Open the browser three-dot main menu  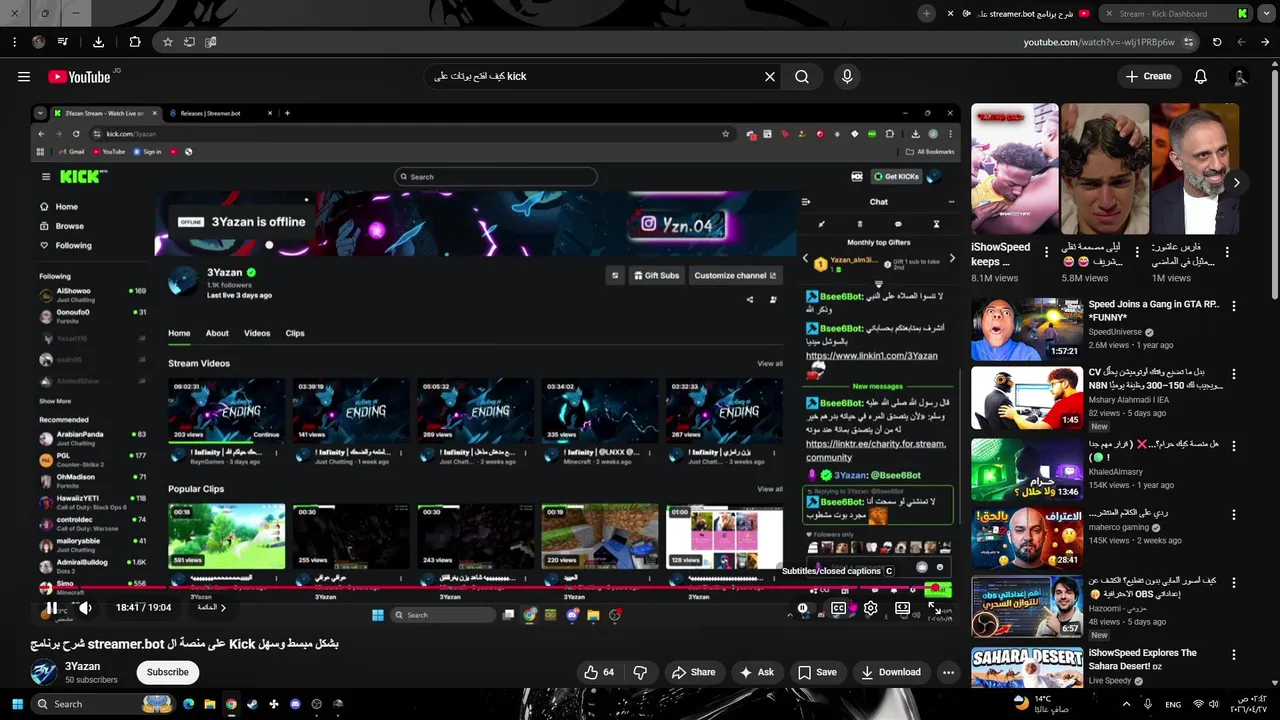click(x=14, y=42)
